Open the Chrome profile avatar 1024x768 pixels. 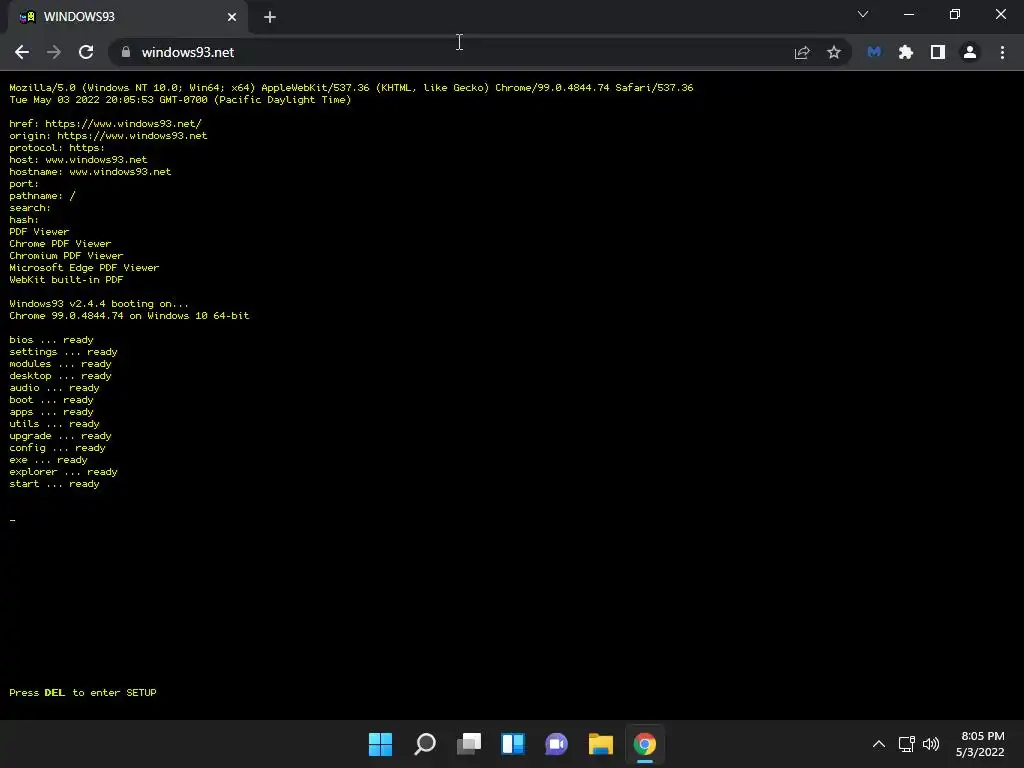pos(970,52)
